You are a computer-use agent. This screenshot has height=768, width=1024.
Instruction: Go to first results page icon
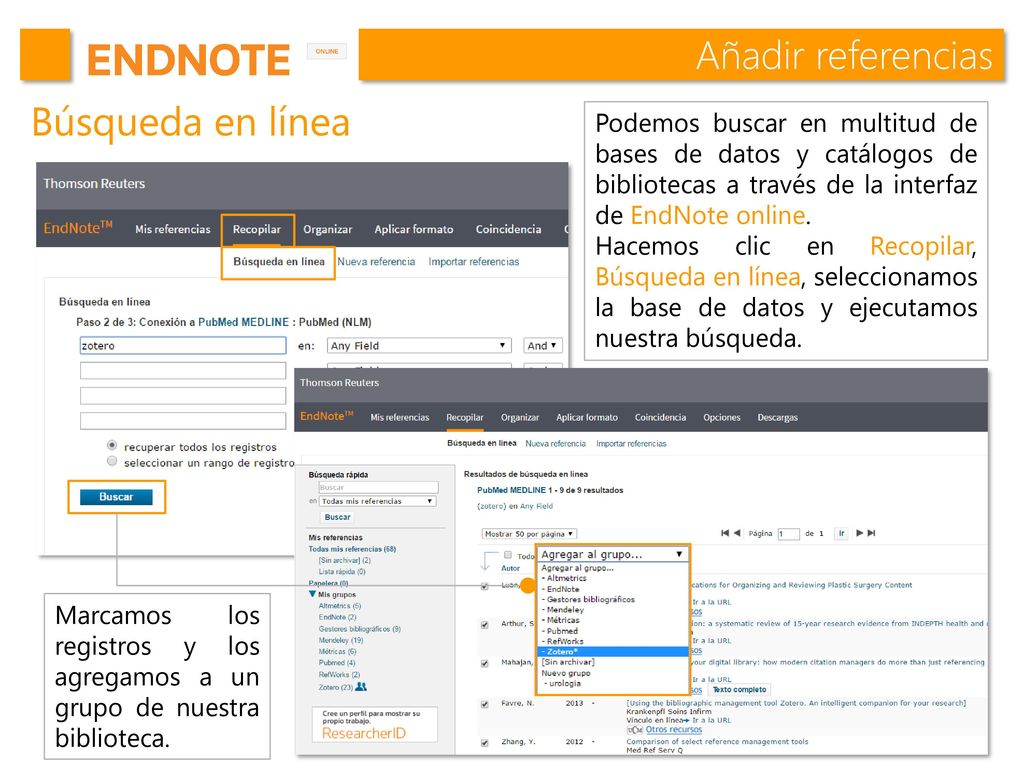[725, 533]
